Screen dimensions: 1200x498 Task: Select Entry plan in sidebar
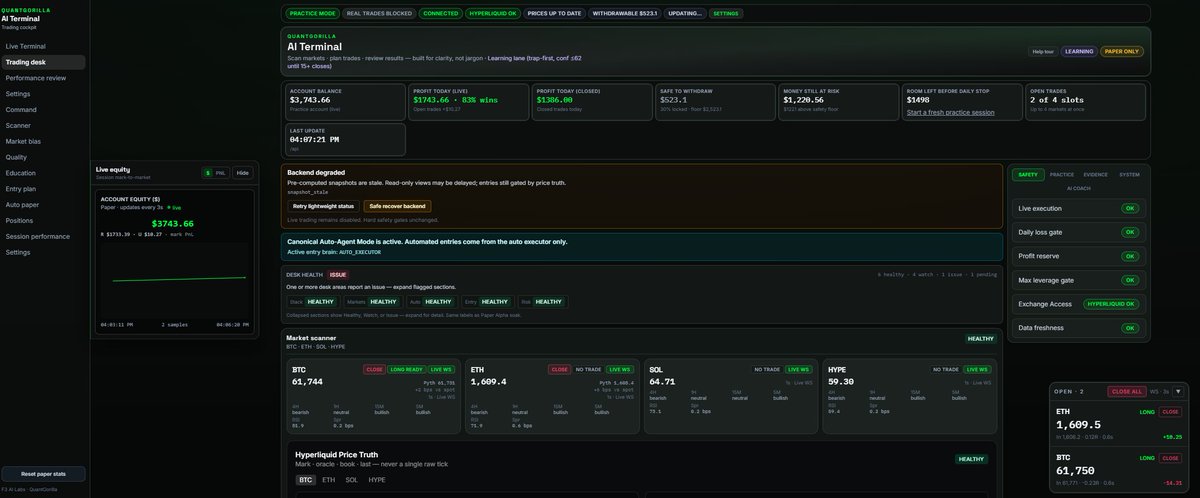point(43,189)
